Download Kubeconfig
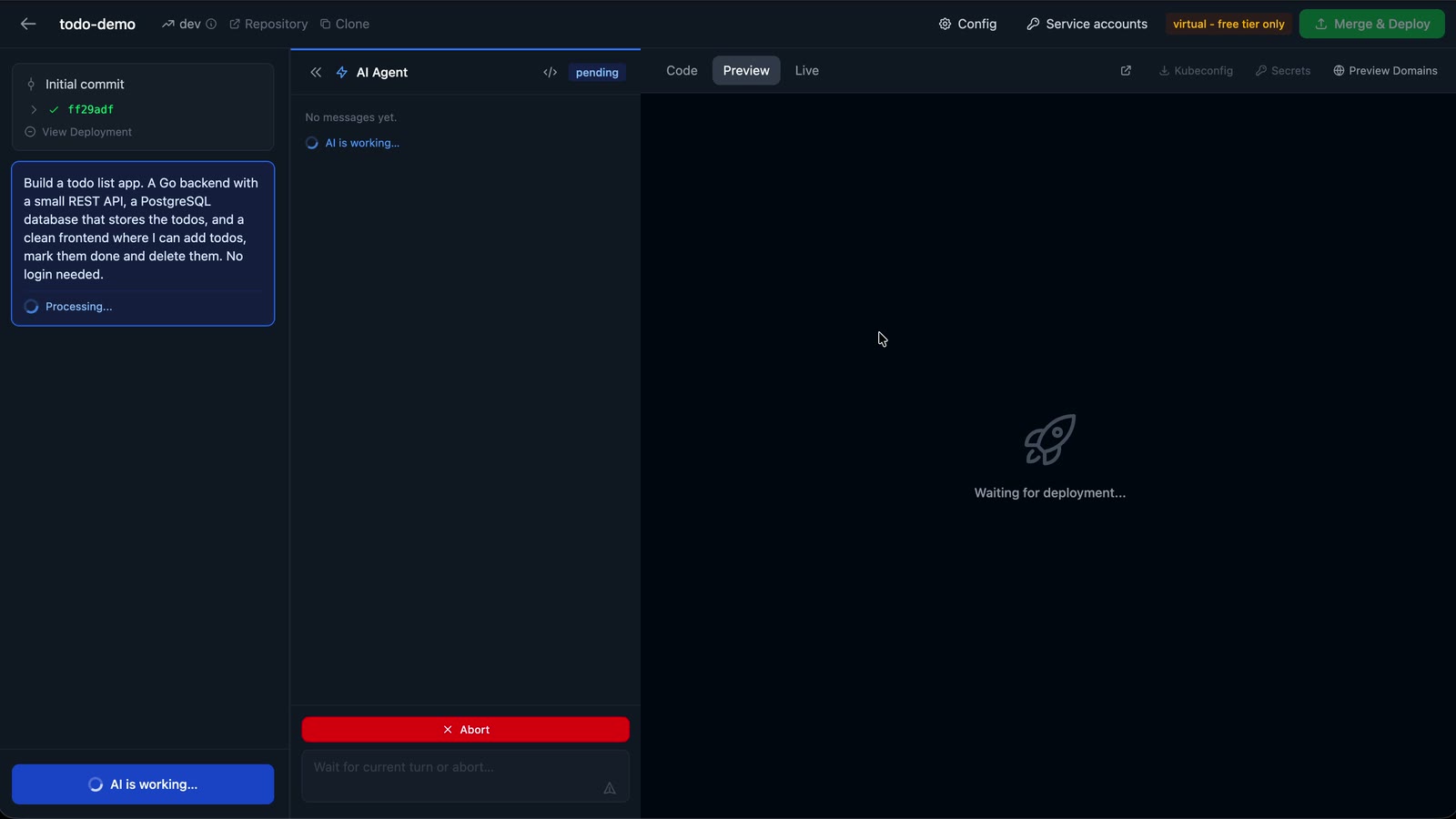 pyautogui.click(x=1196, y=71)
